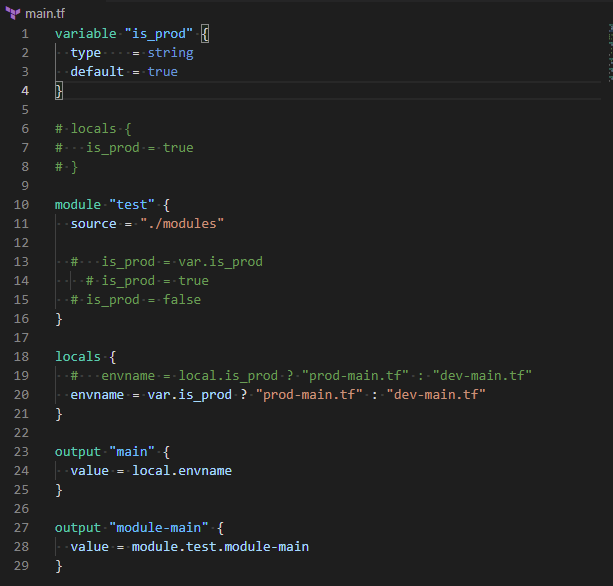Click line number 10 in the gutter
Image resolution: width=613 pixels, height=586 pixels.
pos(21,205)
